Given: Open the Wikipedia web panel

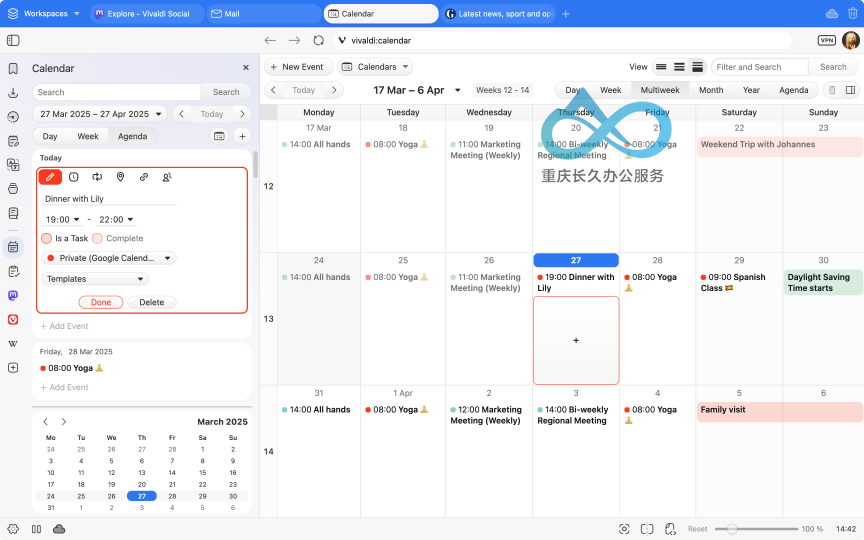Looking at the screenshot, I should [13, 344].
